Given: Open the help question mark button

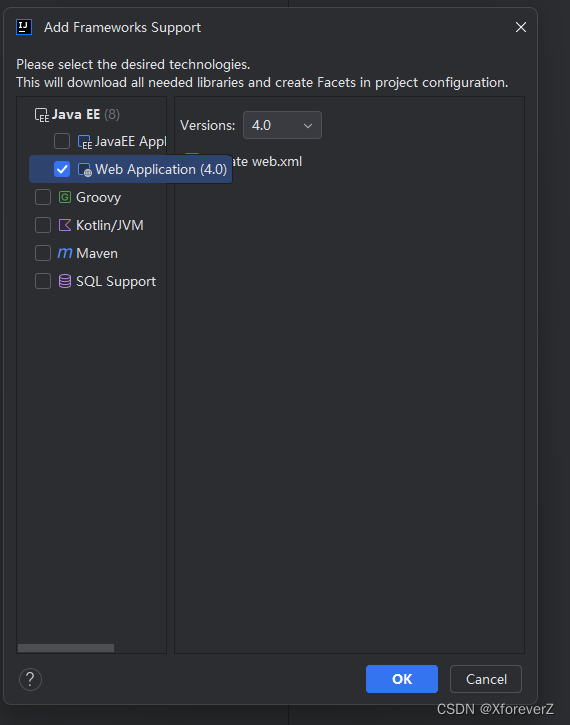Looking at the screenshot, I should 31,679.
